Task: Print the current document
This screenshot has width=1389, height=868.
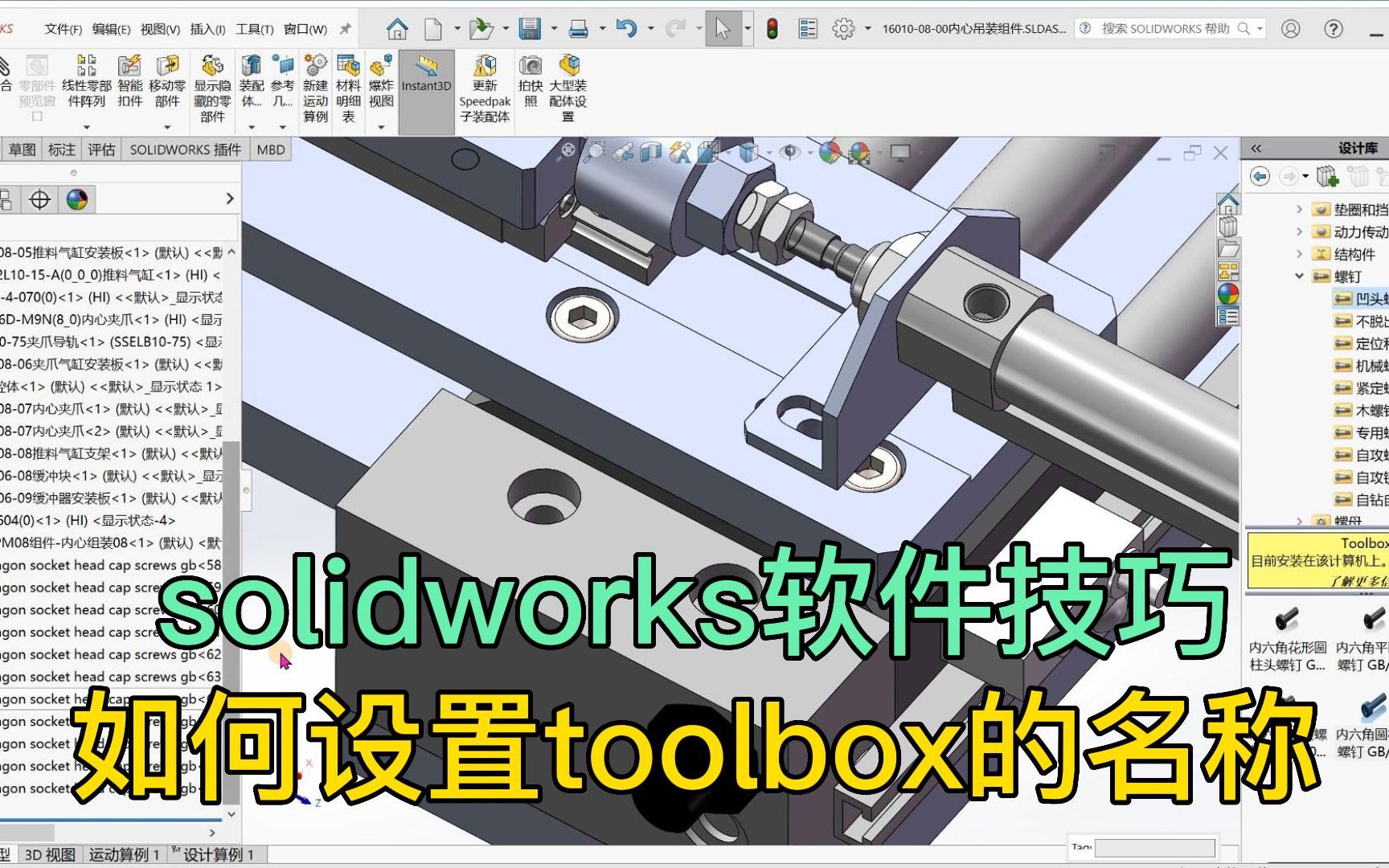Action: [578, 29]
